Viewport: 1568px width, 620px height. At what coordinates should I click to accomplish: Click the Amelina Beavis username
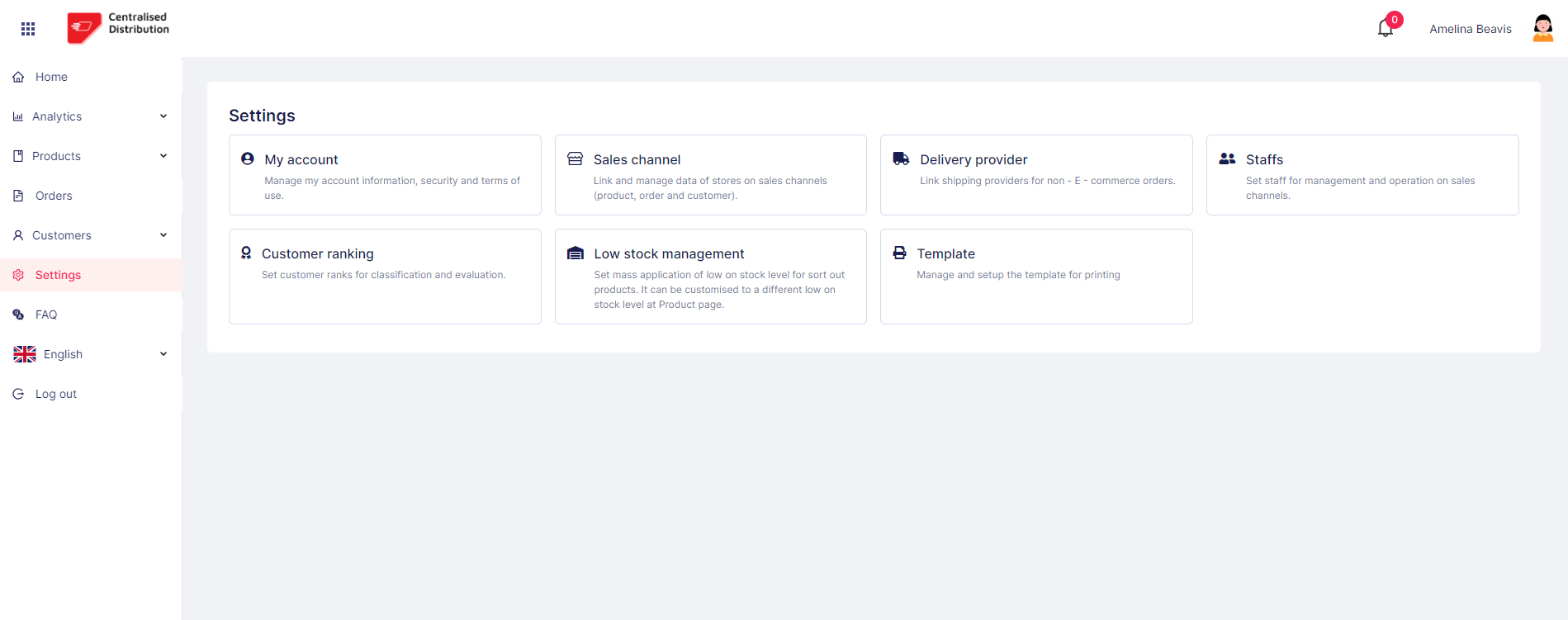(1471, 29)
